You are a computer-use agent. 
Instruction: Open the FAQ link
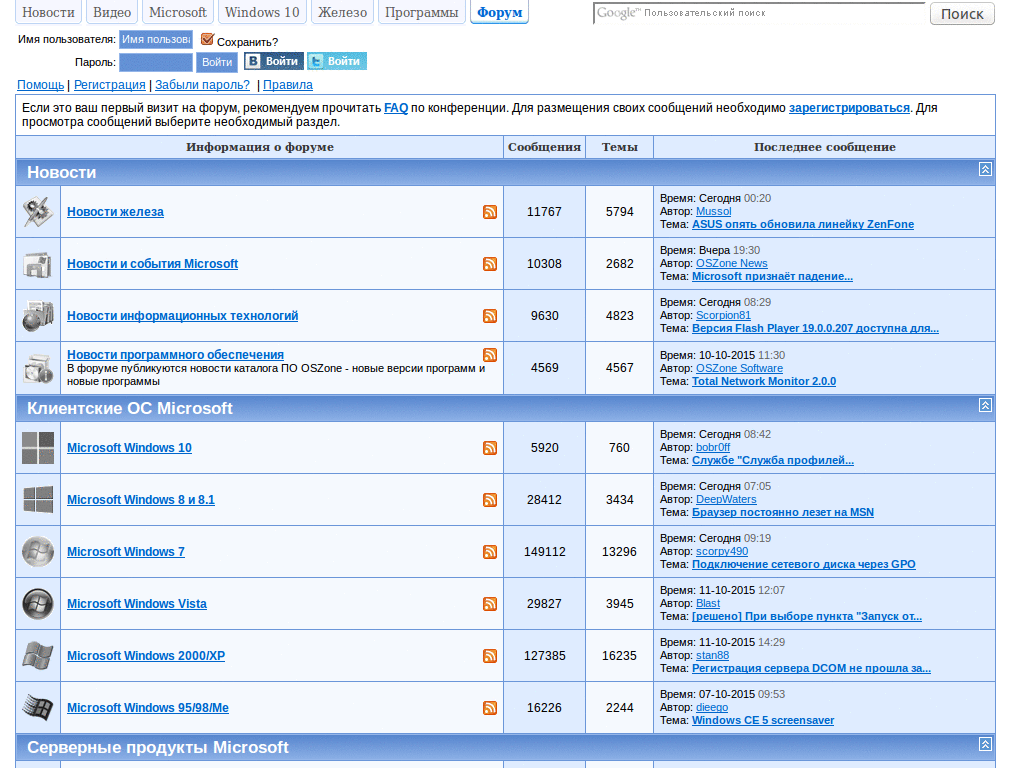pos(396,108)
